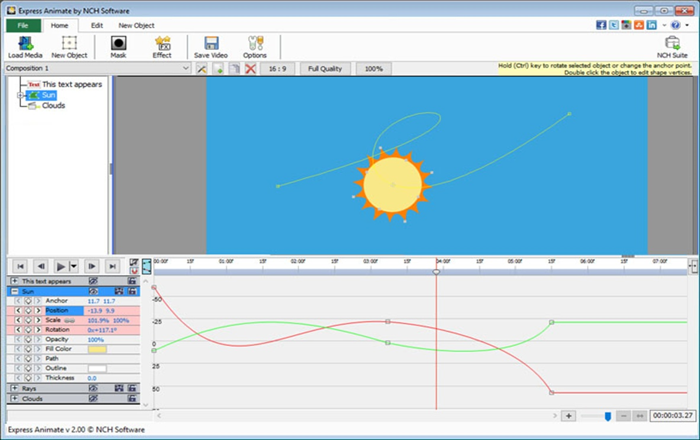This screenshot has width=700, height=440.
Task: Click the Scale proportion link icon
Action: 69,320
